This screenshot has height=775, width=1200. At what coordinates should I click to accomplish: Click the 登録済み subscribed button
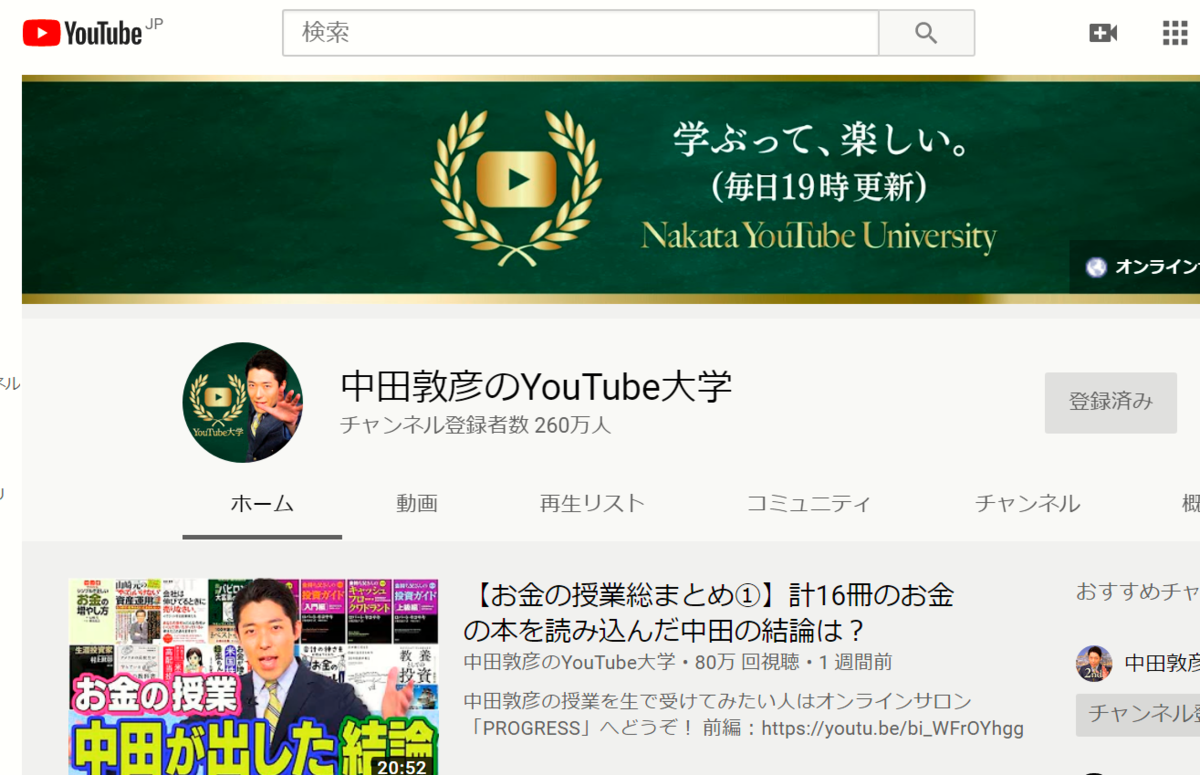1111,403
